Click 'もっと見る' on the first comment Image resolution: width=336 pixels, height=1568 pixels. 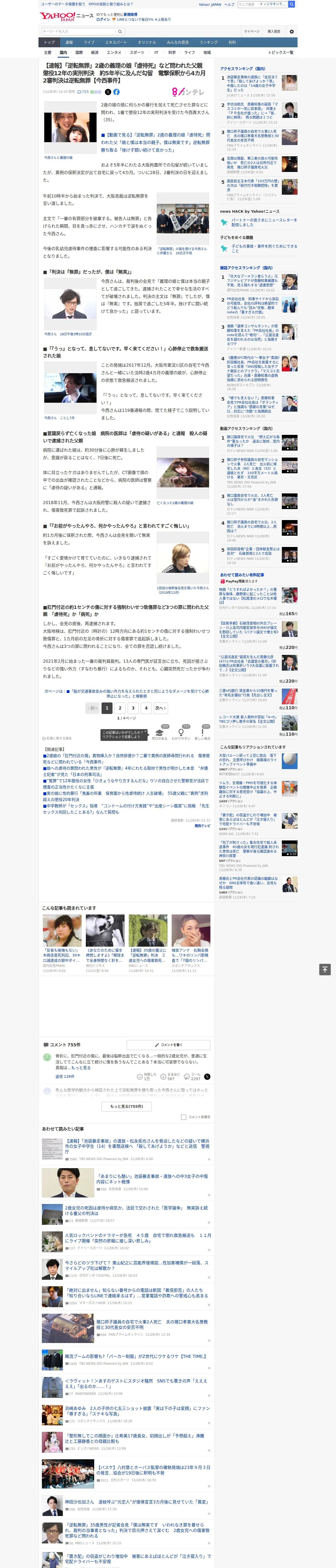(x=81, y=1068)
